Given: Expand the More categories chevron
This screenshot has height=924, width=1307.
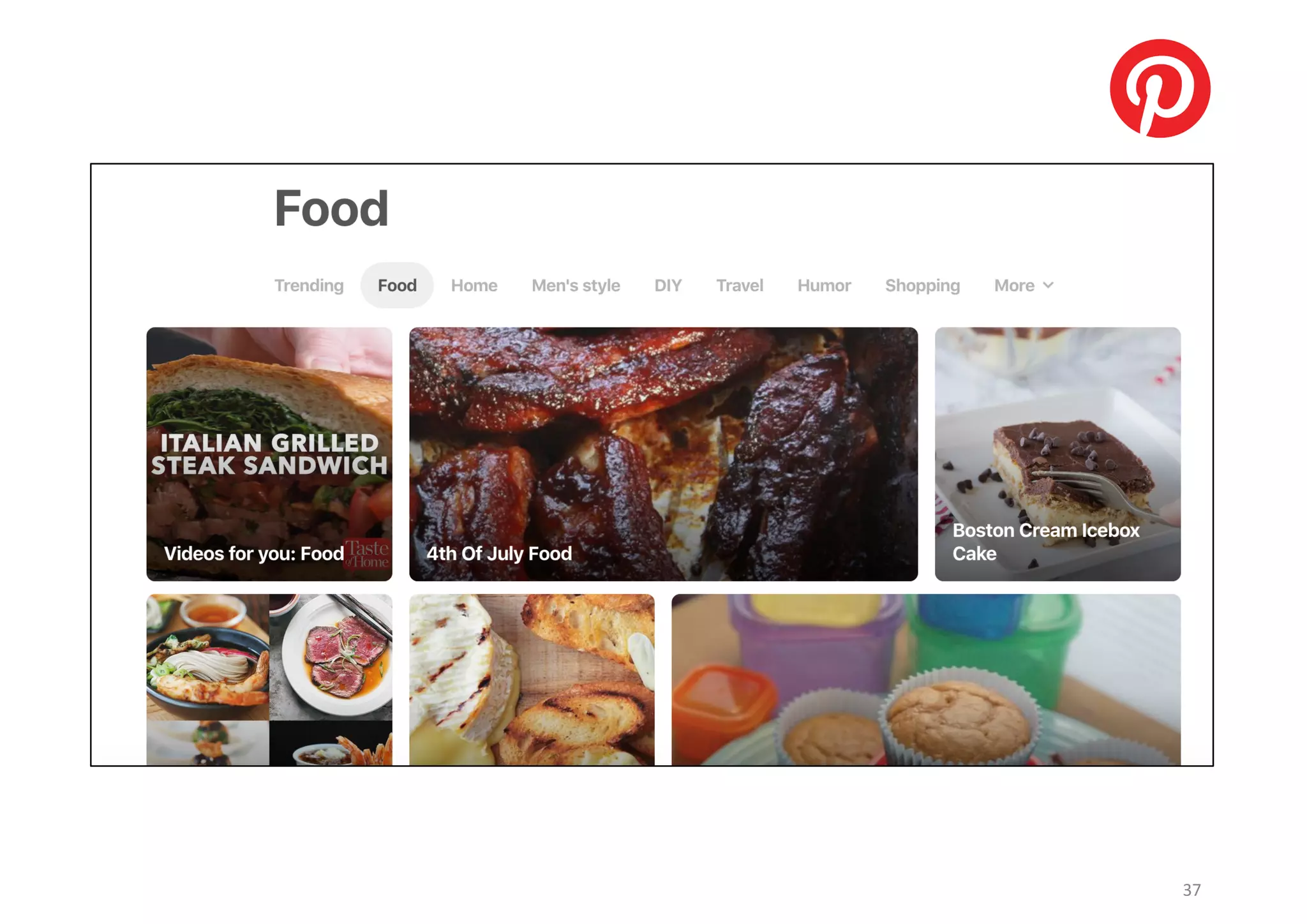Looking at the screenshot, I should coord(1048,285).
